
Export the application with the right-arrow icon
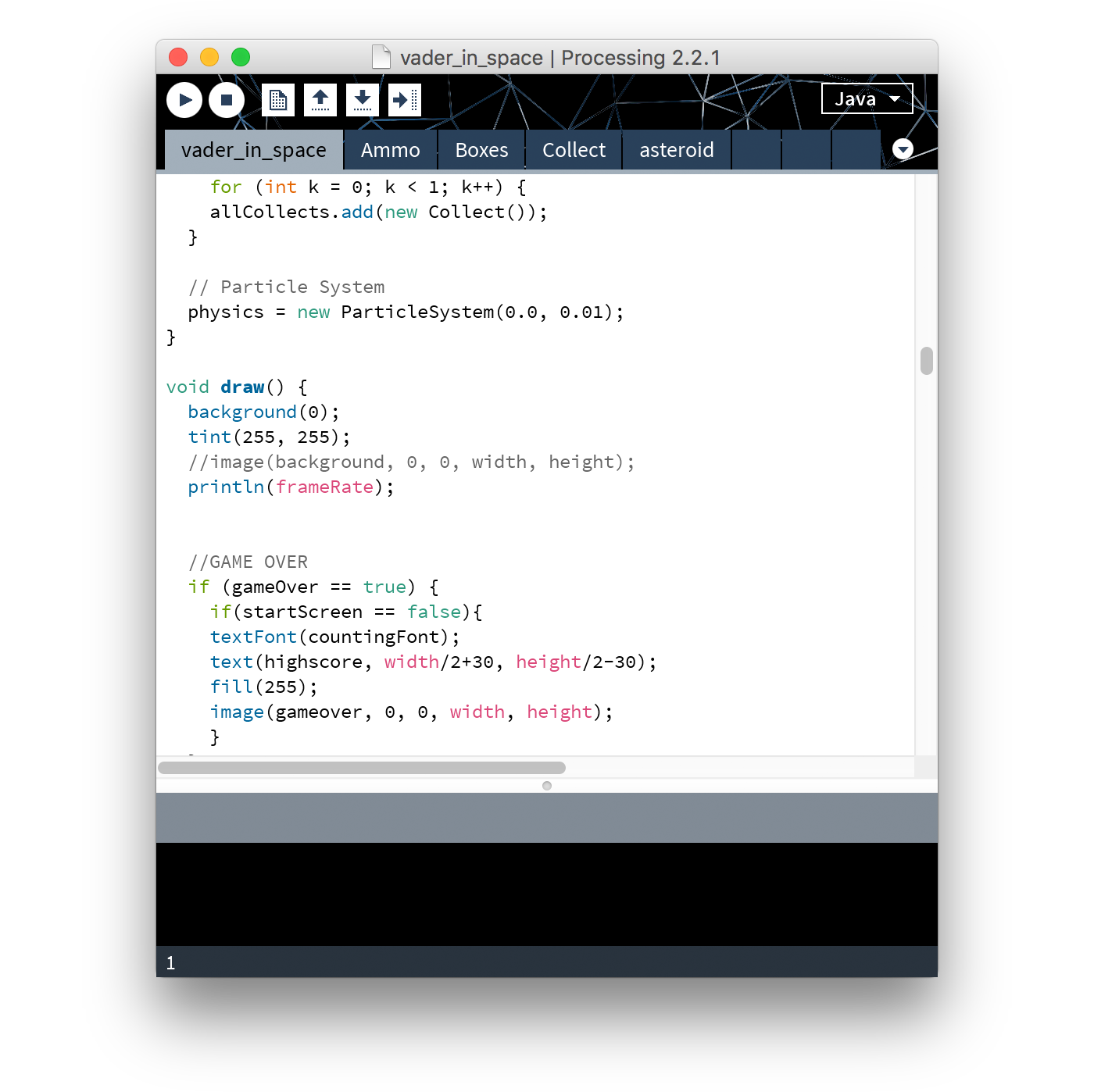pyautogui.click(x=405, y=100)
